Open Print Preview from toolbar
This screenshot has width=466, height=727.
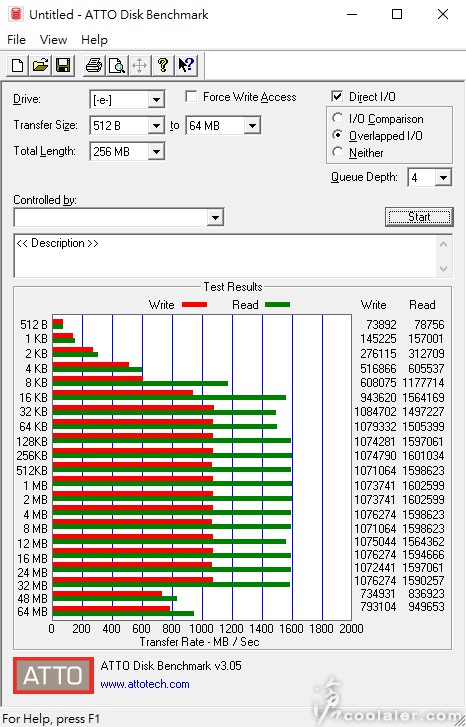coord(117,65)
